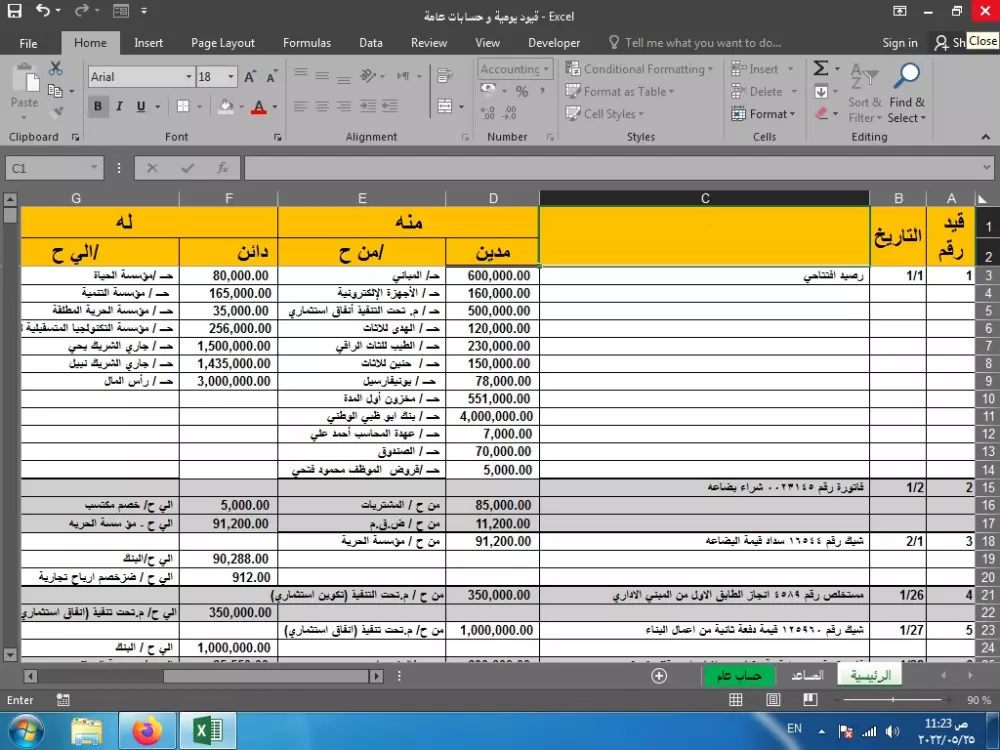Click the Fill down arrow icon in Editing

[821, 92]
